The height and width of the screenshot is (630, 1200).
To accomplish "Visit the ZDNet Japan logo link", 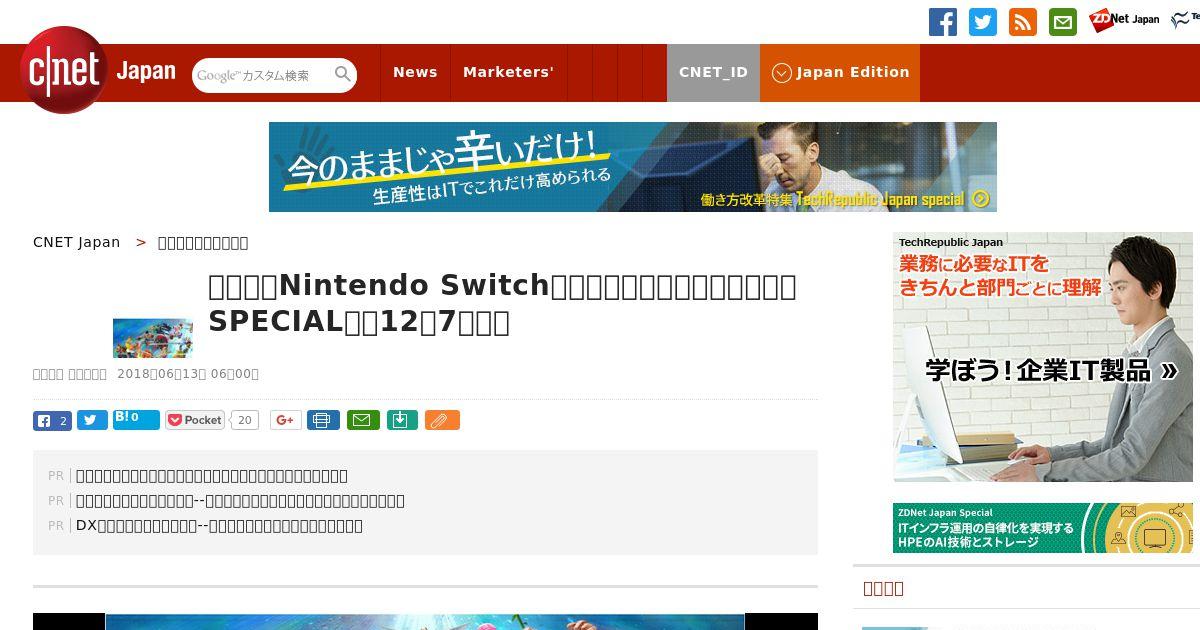I will click(x=1124, y=19).
